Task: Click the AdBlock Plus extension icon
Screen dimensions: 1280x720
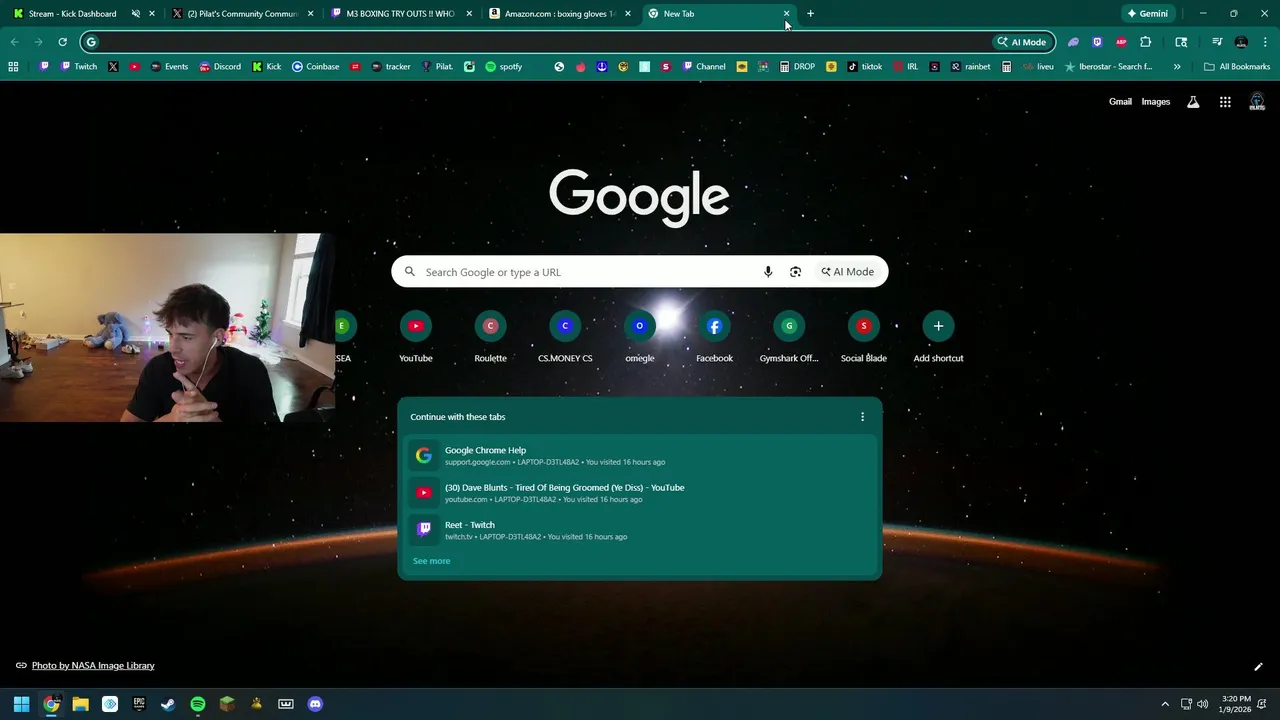Action: pyautogui.click(x=1121, y=42)
